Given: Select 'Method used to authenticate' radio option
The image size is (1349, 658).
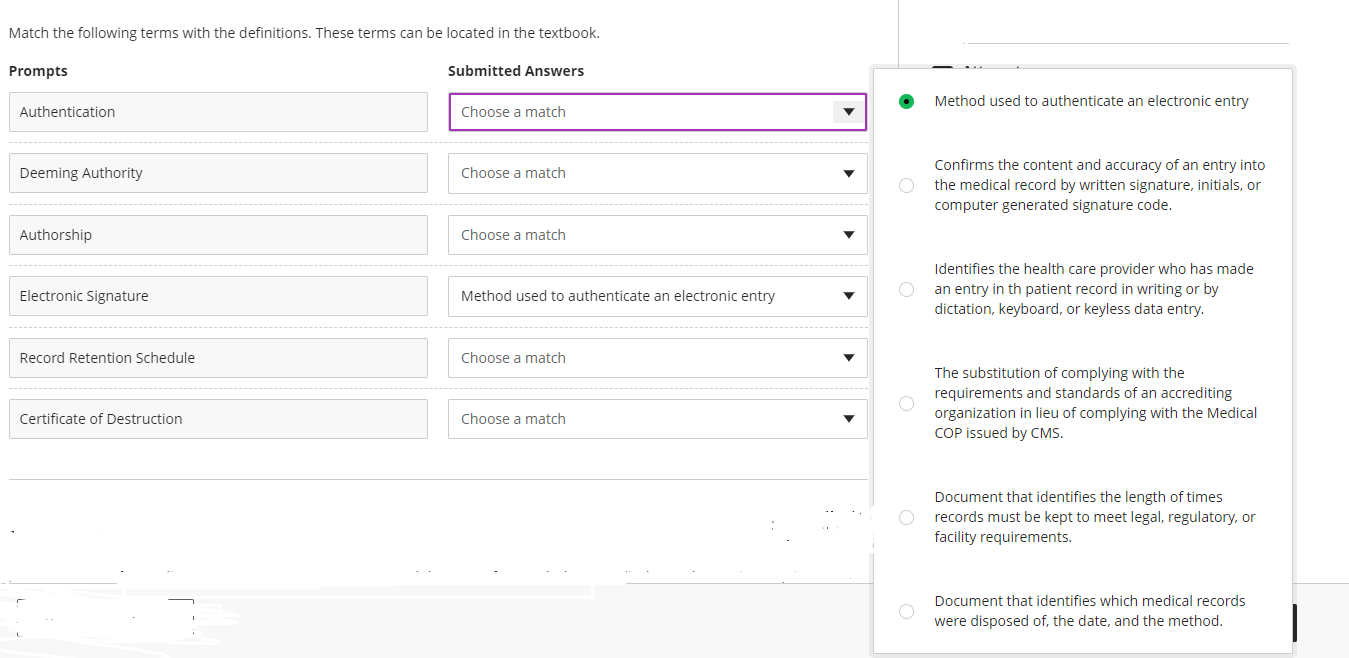Looking at the screenshot, I should tap(906, 101).
